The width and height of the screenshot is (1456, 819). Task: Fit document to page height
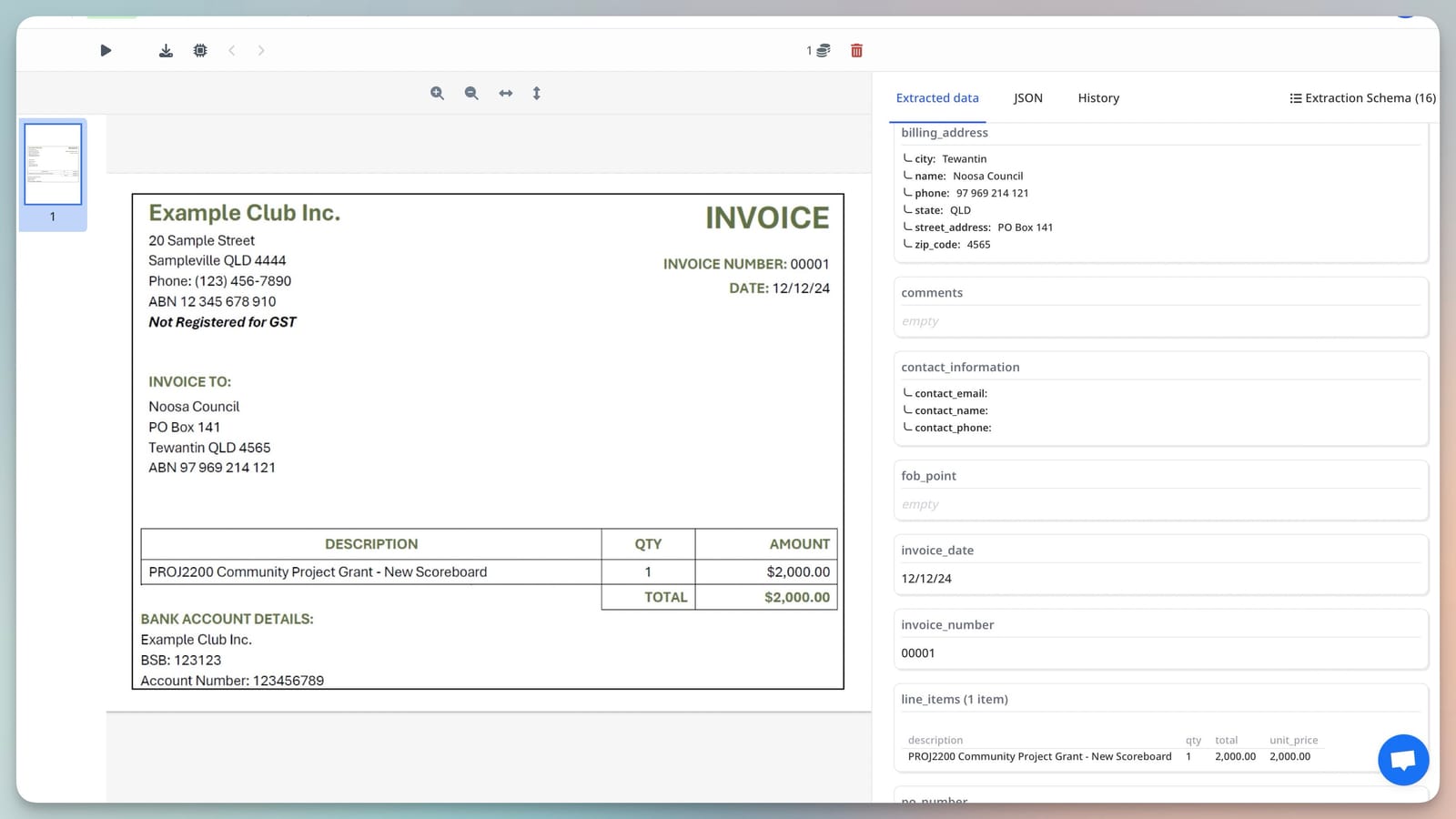click(537, 93)
